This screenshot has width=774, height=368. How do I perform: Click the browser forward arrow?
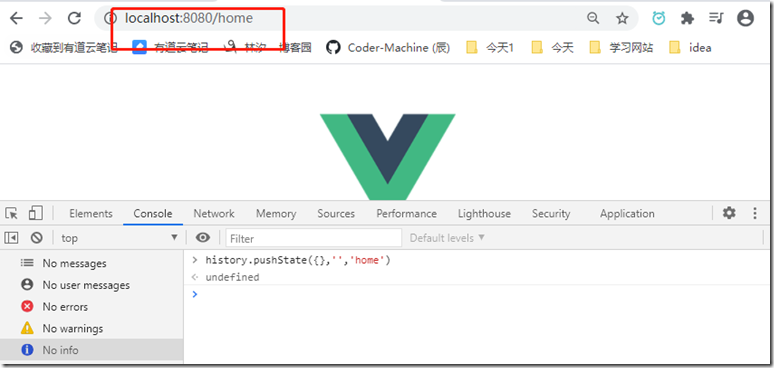point(45,19)
